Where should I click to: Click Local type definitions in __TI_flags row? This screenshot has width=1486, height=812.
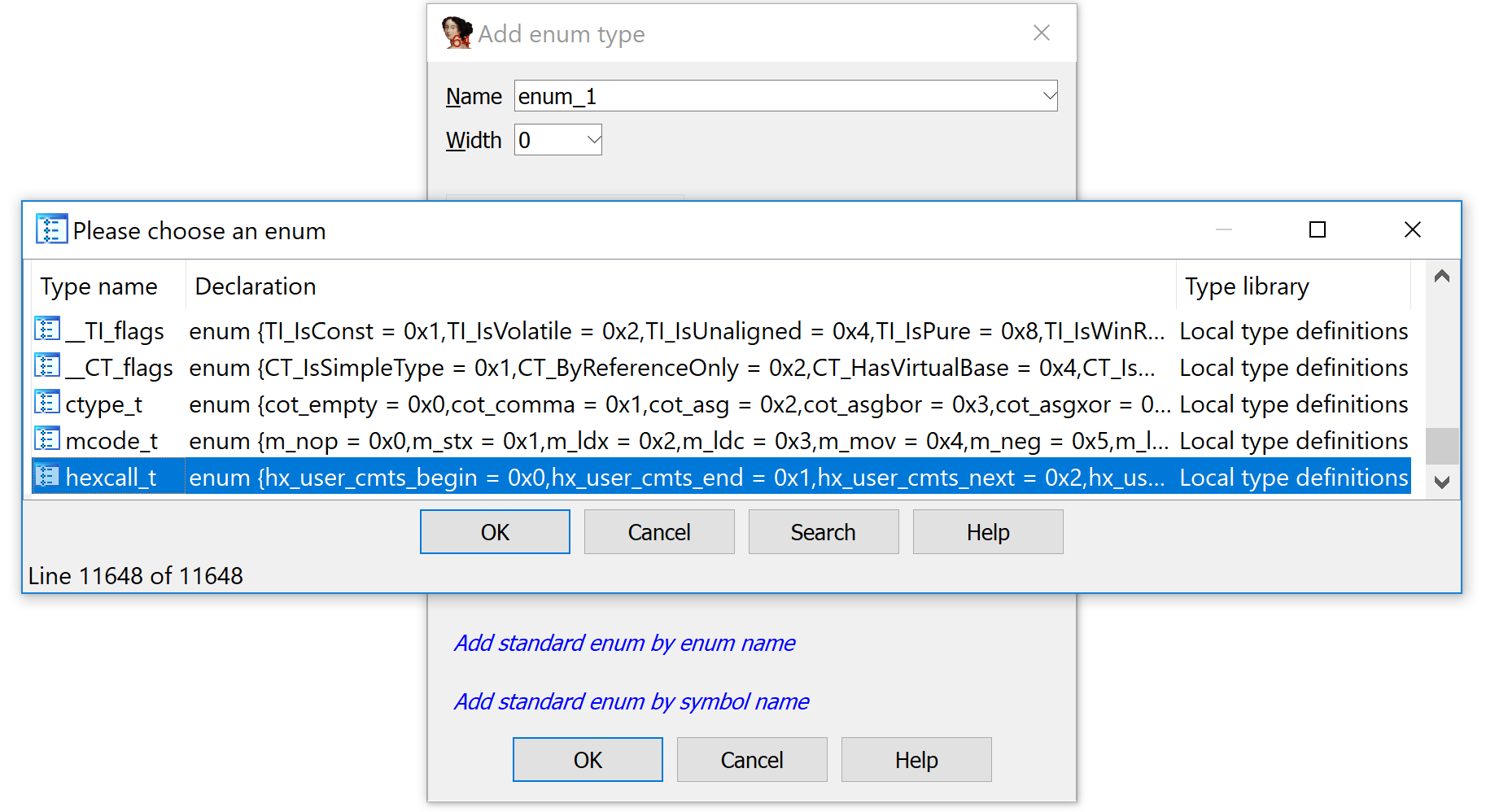1294,331
